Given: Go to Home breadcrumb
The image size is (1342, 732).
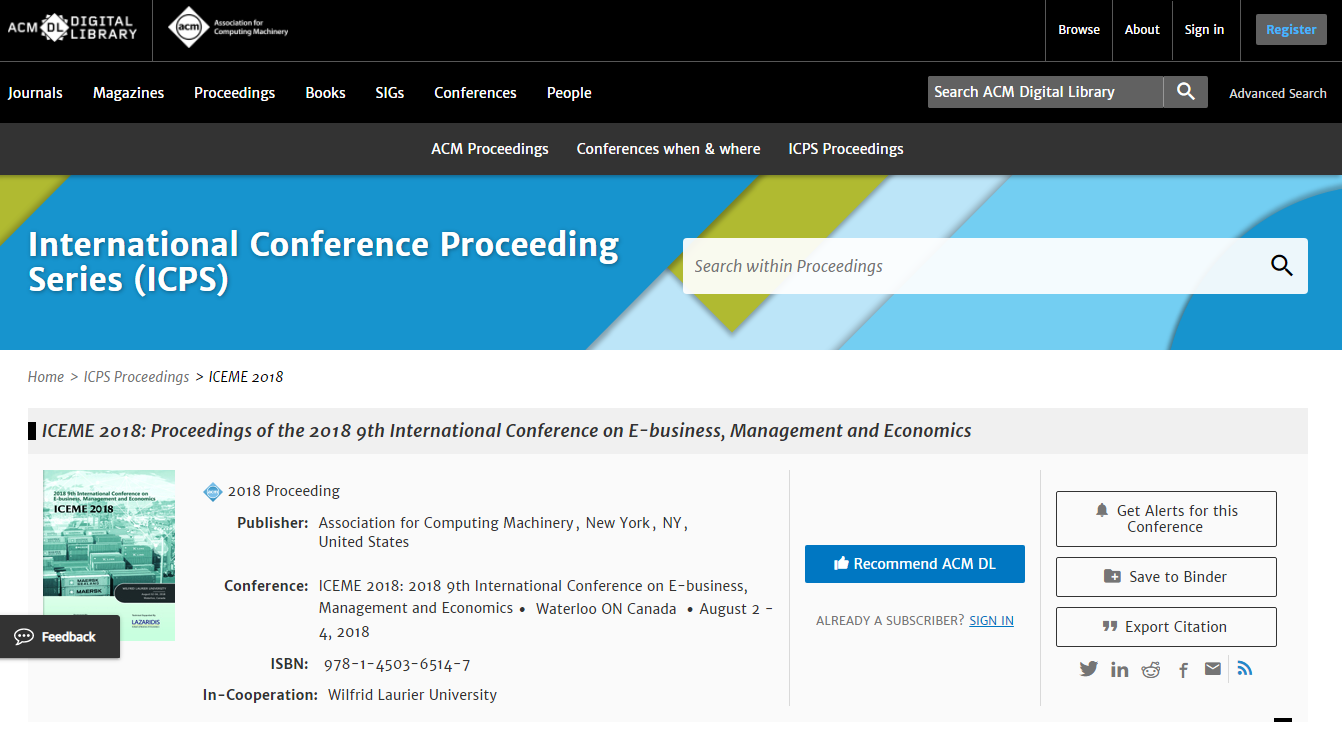Looking at the screenshot, I should coord(46,377).
